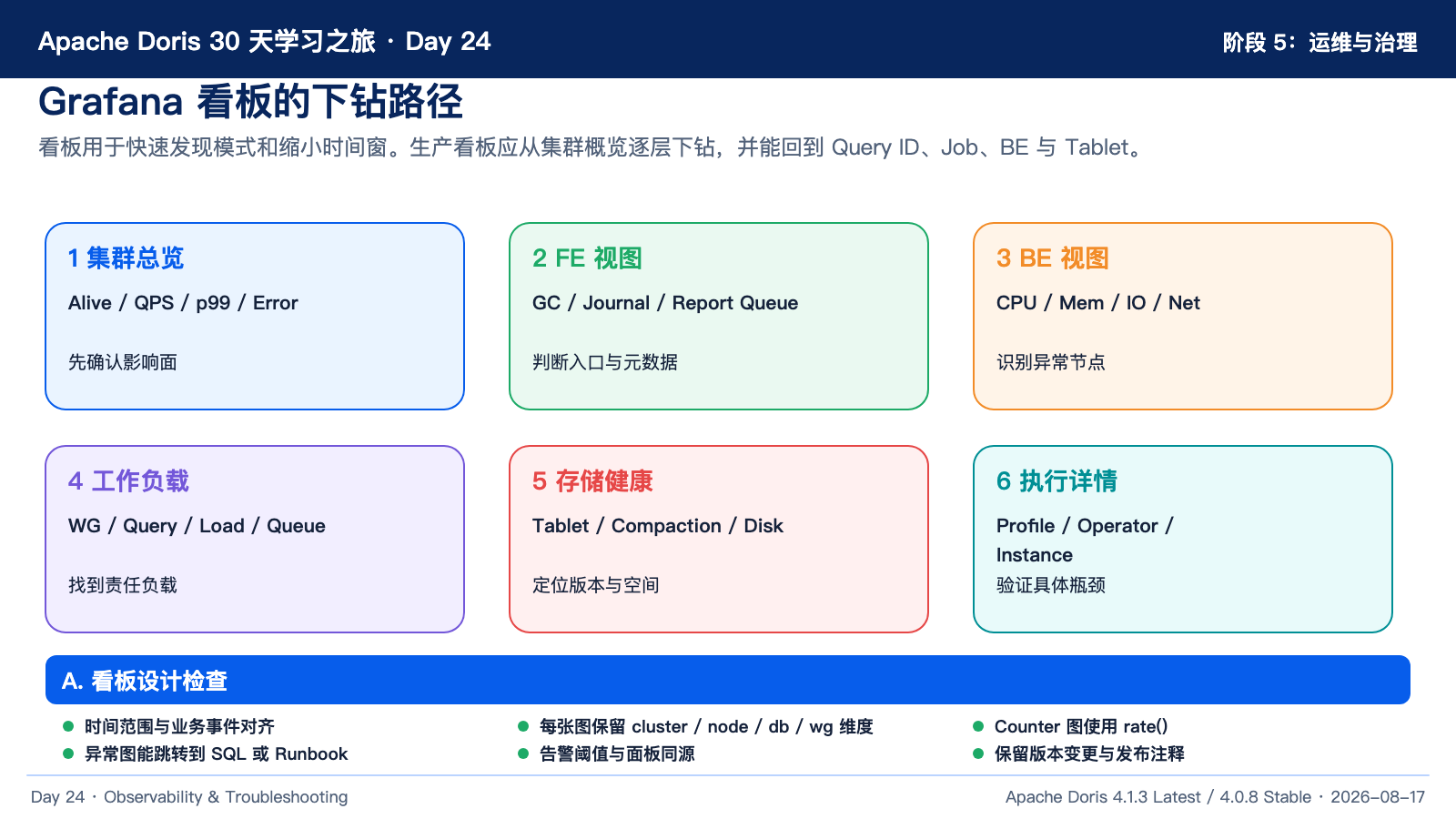This screenshot has height=819, width=1456.
Task: Click the line "CPU / Mem / IO / Net"
Action: coord(1098,303)
